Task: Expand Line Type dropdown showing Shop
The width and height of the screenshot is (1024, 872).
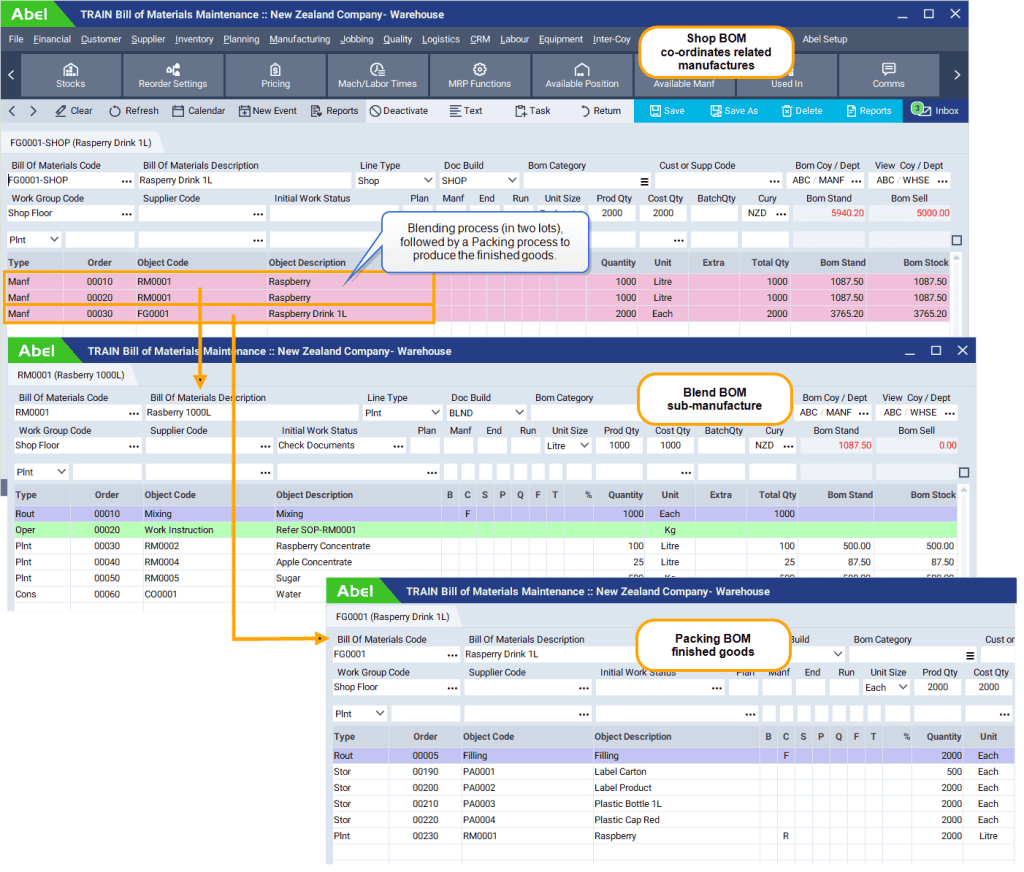Action: [427, 181]
